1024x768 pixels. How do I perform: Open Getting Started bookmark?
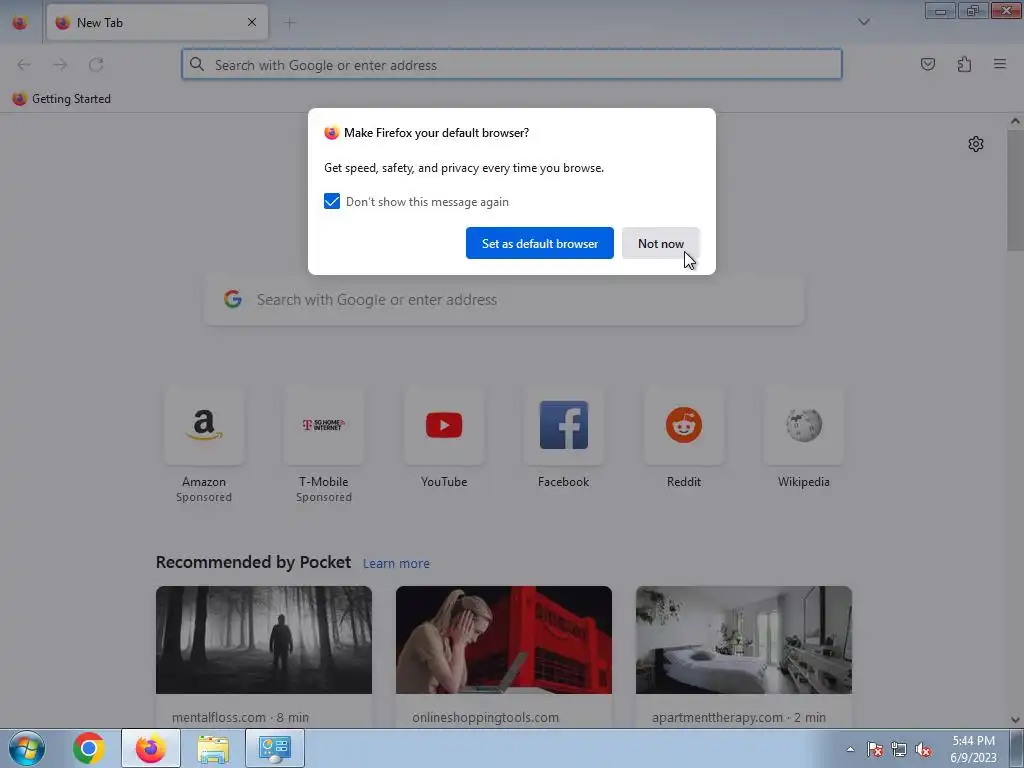coord(61,99)
